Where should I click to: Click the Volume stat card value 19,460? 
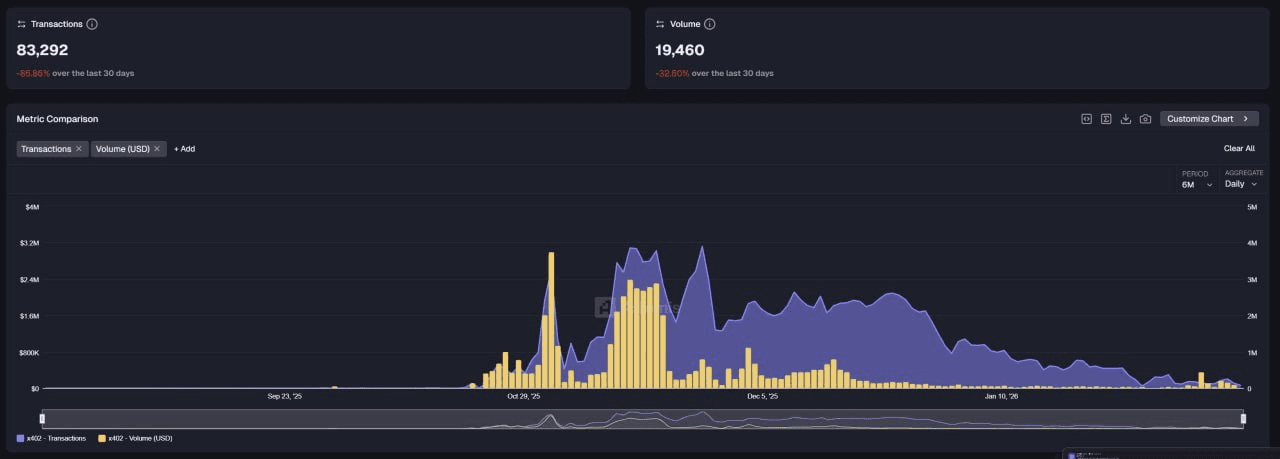pyautogui.click(x=680, y=49)
